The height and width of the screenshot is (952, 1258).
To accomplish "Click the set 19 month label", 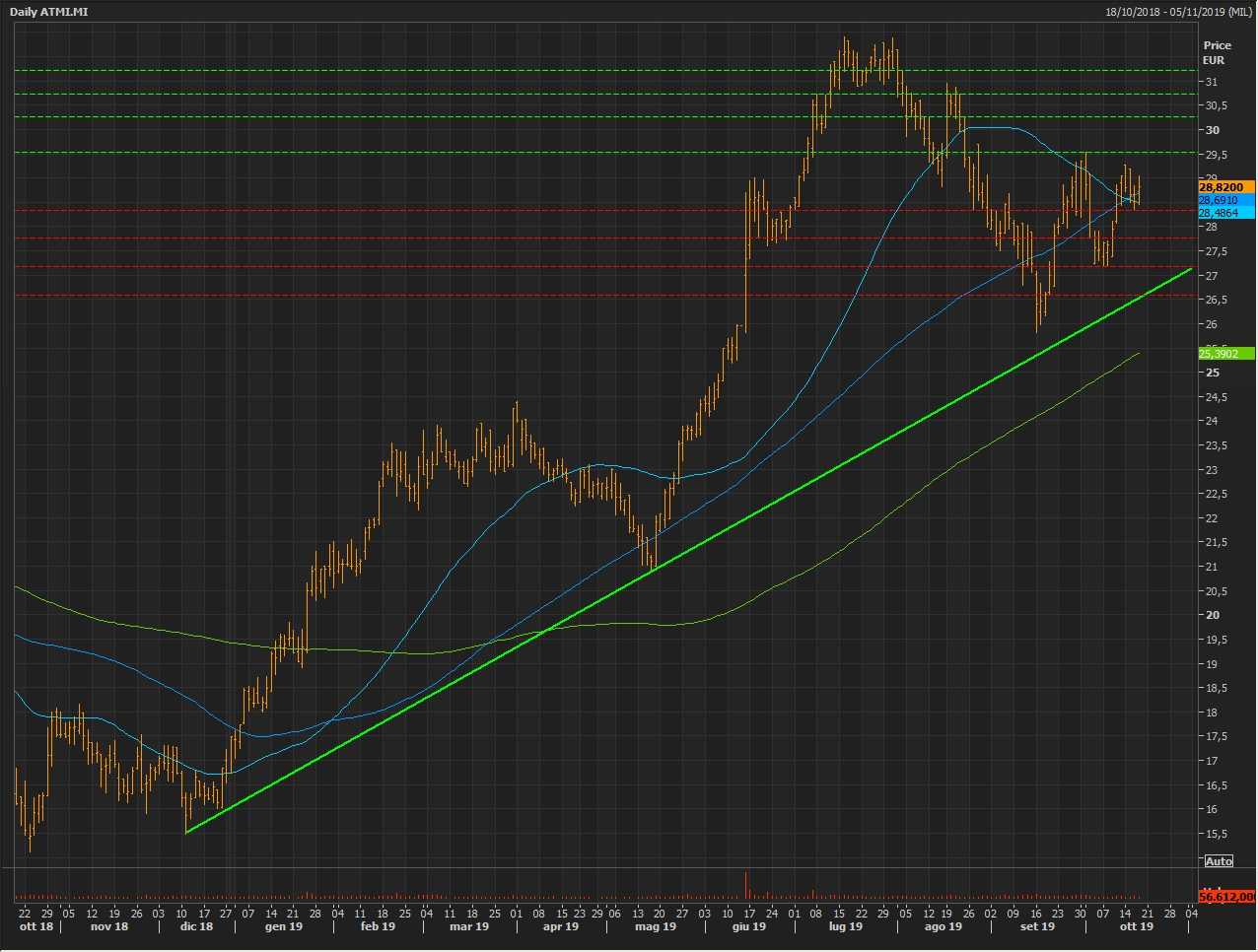I will (x=1037, y=926).
